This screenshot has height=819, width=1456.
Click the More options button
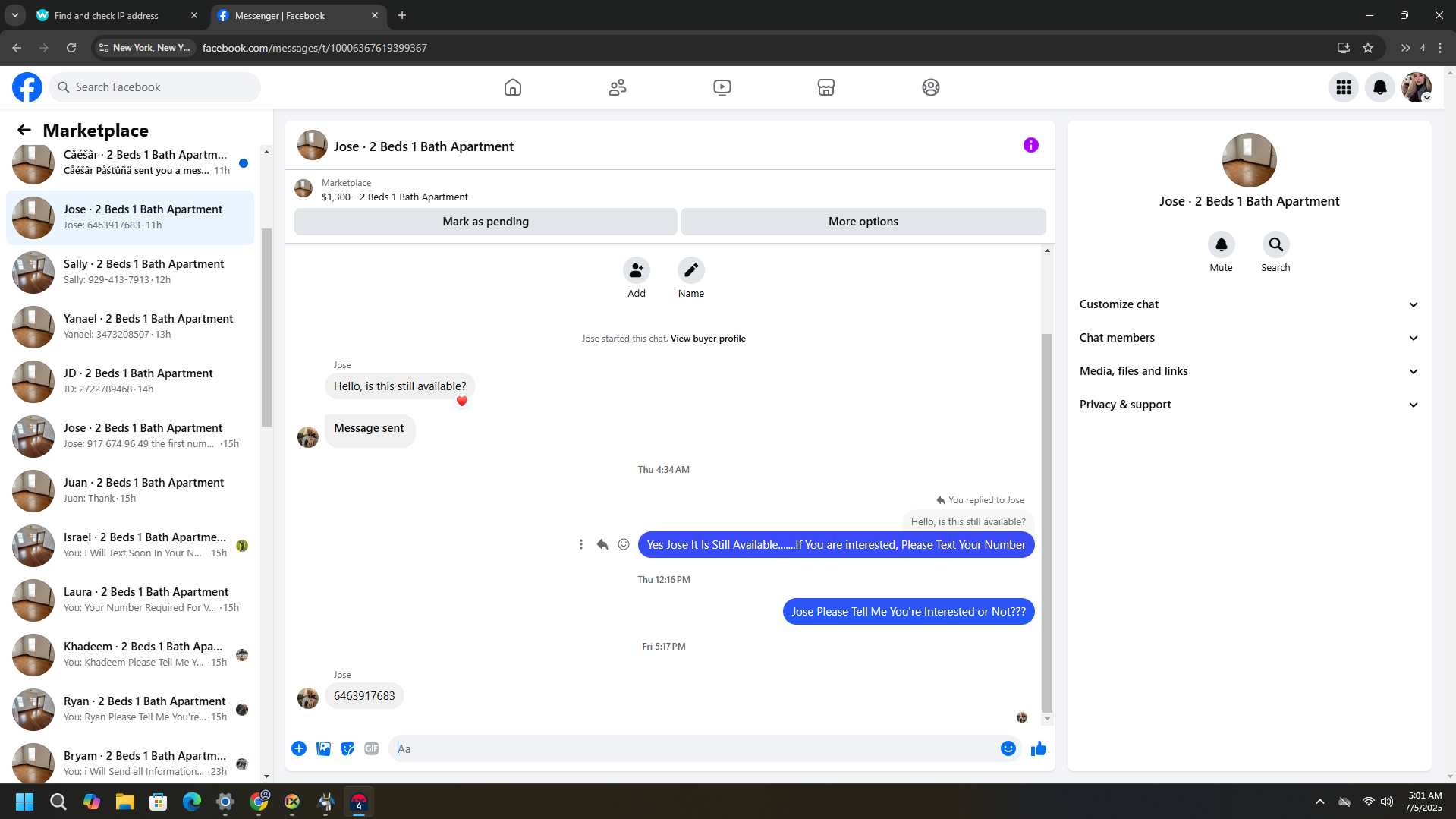[863, 222]
